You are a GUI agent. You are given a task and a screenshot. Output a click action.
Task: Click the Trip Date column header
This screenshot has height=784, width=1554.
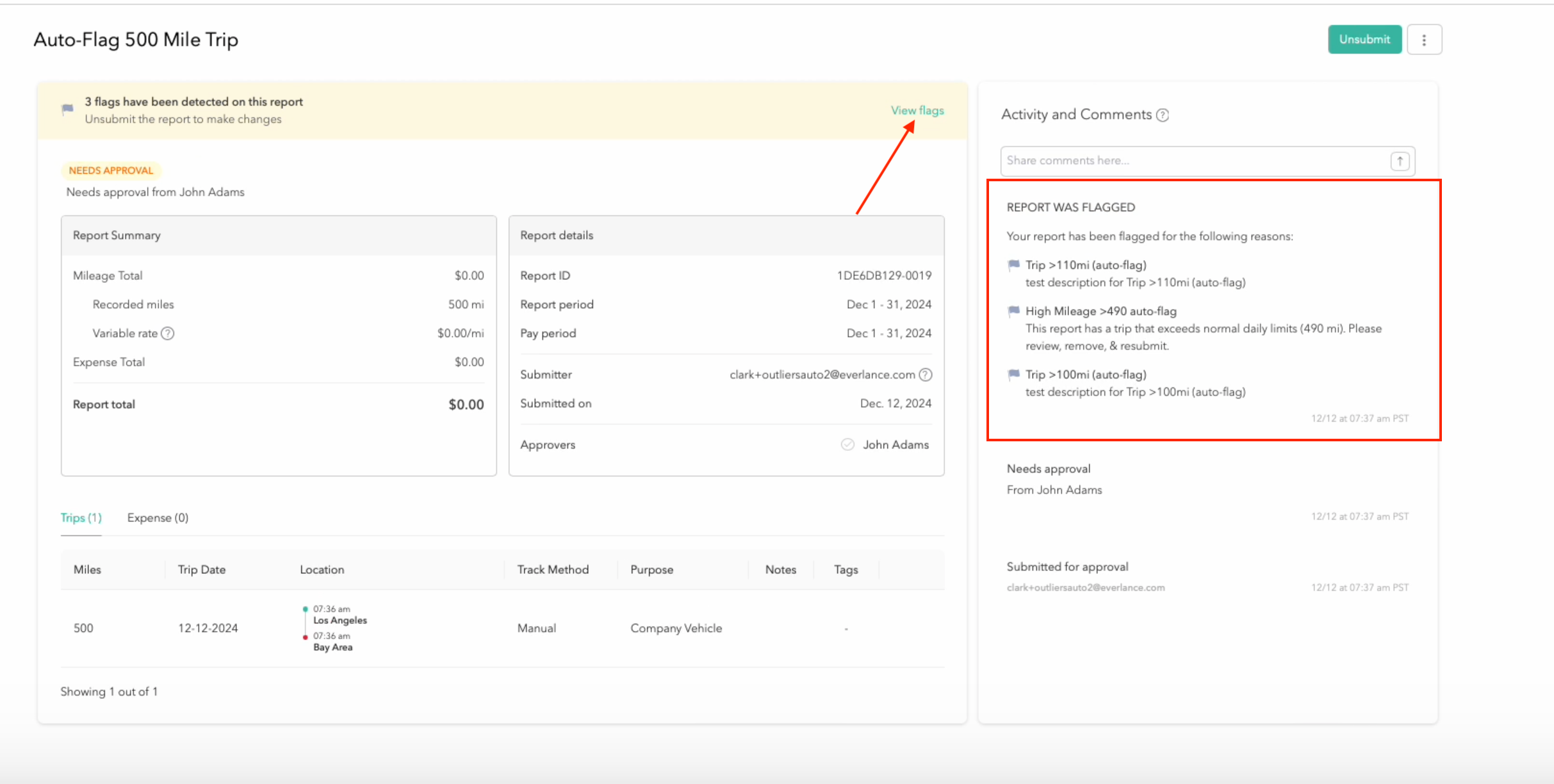click(202, 569)
